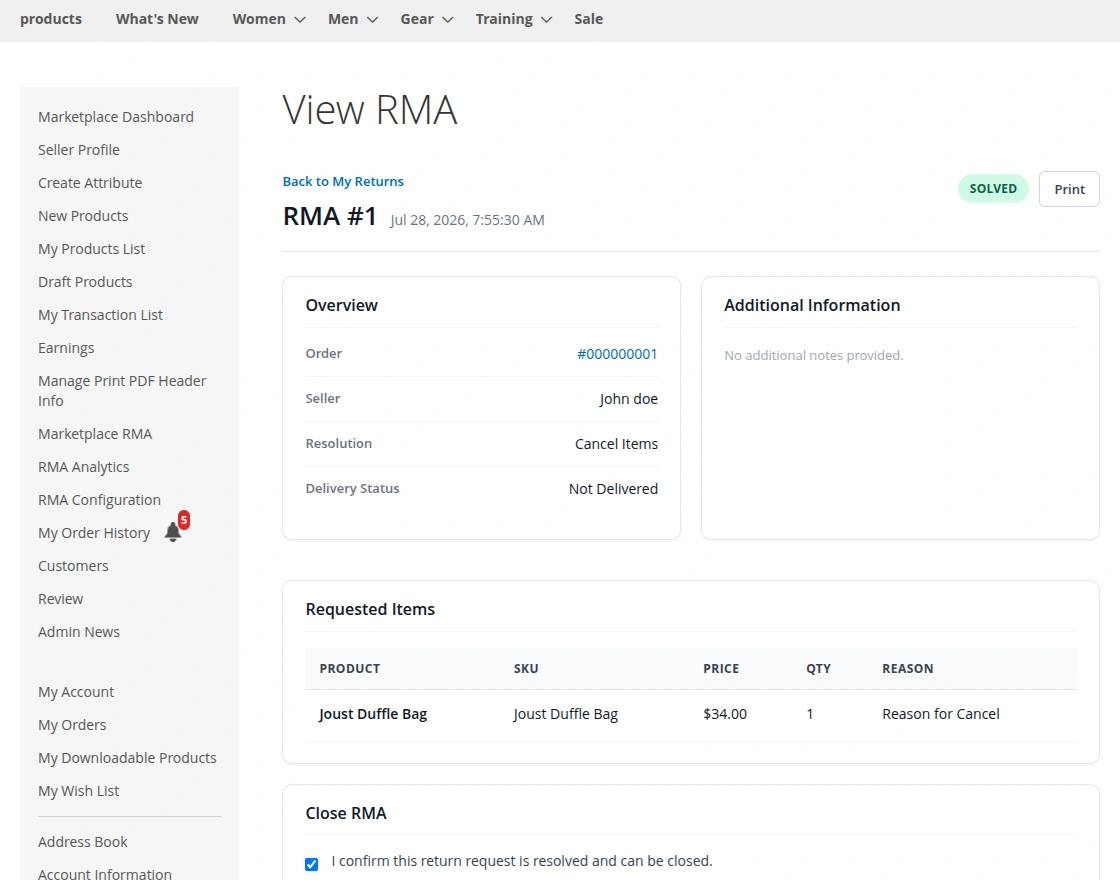Open the Women category label

(259, 19)
